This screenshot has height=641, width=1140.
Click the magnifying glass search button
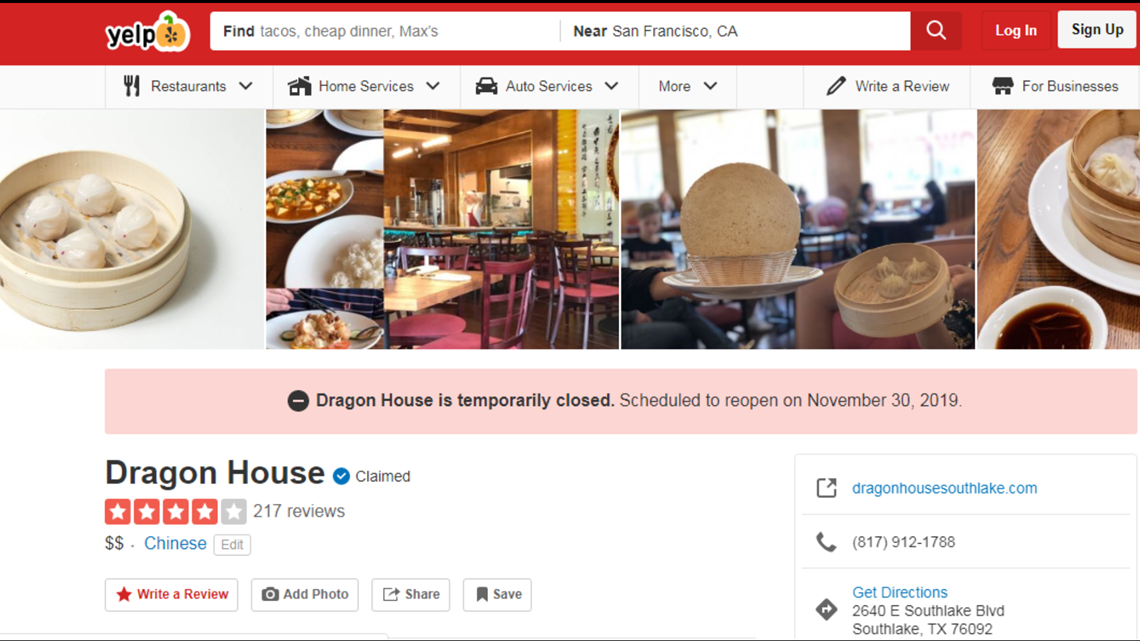[936, 31]
